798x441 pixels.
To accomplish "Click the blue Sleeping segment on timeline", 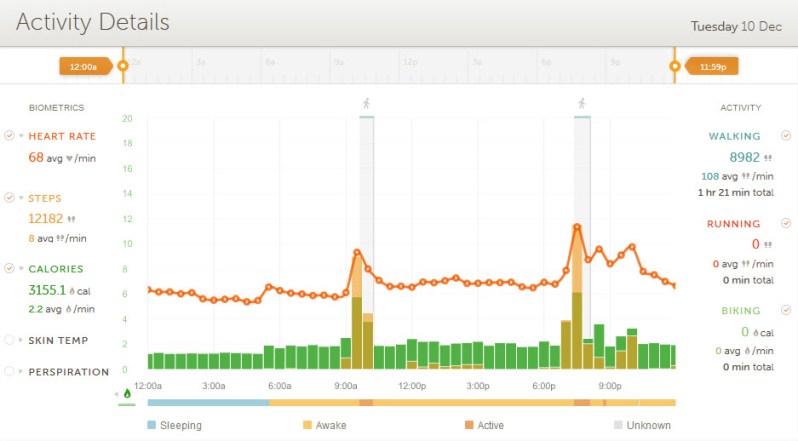I will (207, 403).
